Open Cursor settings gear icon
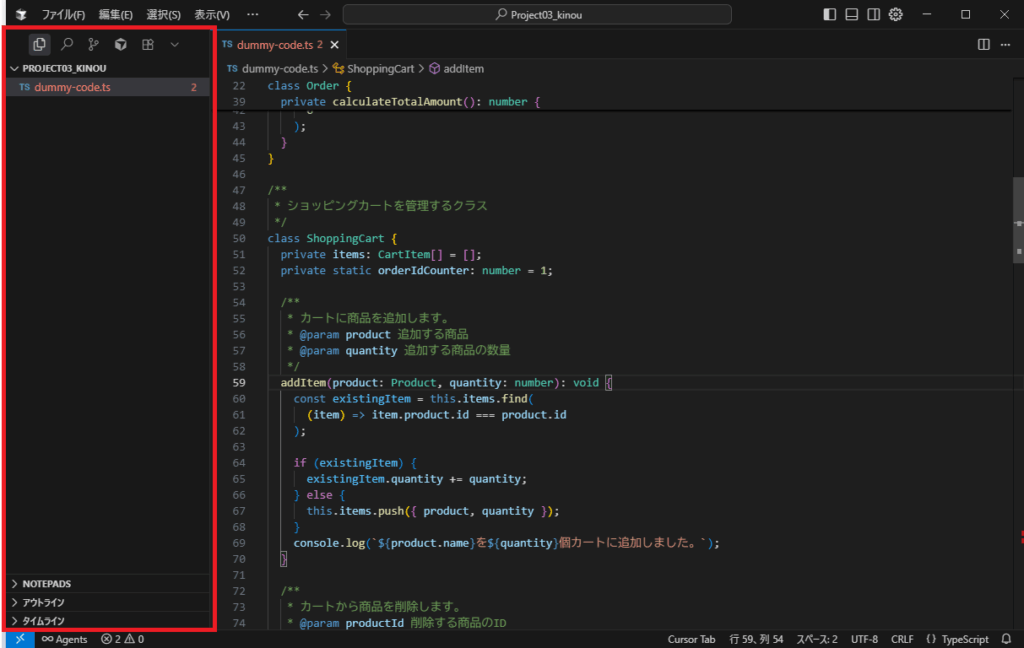The width and height of the screenshot is (1024, 648). click(896, 14)
